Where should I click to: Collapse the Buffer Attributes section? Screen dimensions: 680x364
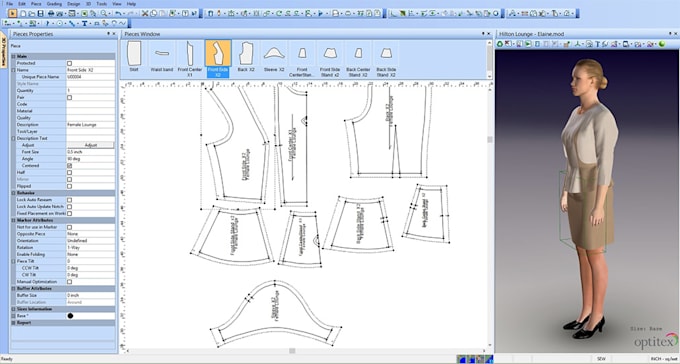(13, 289)
